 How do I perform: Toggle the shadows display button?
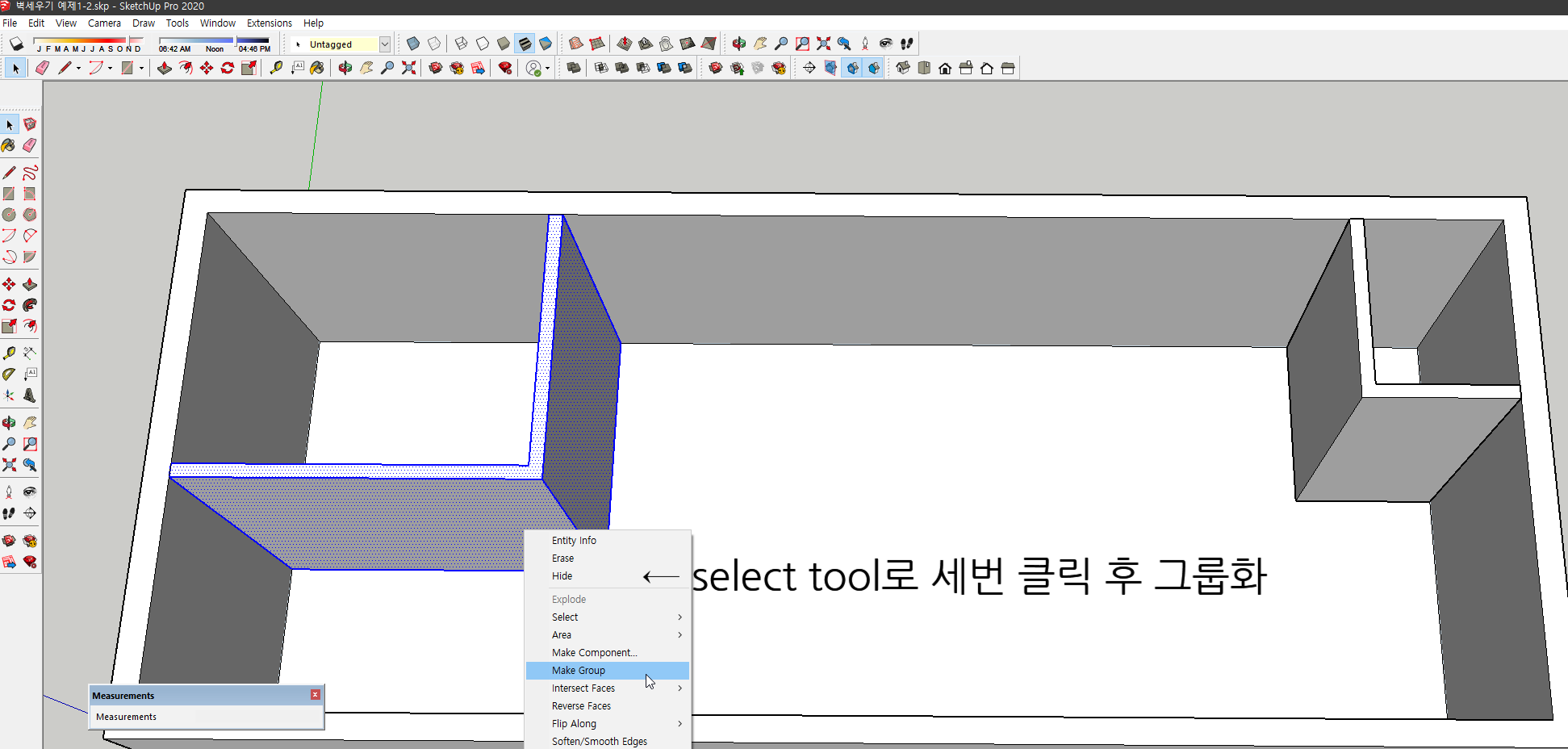[x=16, y=44]
